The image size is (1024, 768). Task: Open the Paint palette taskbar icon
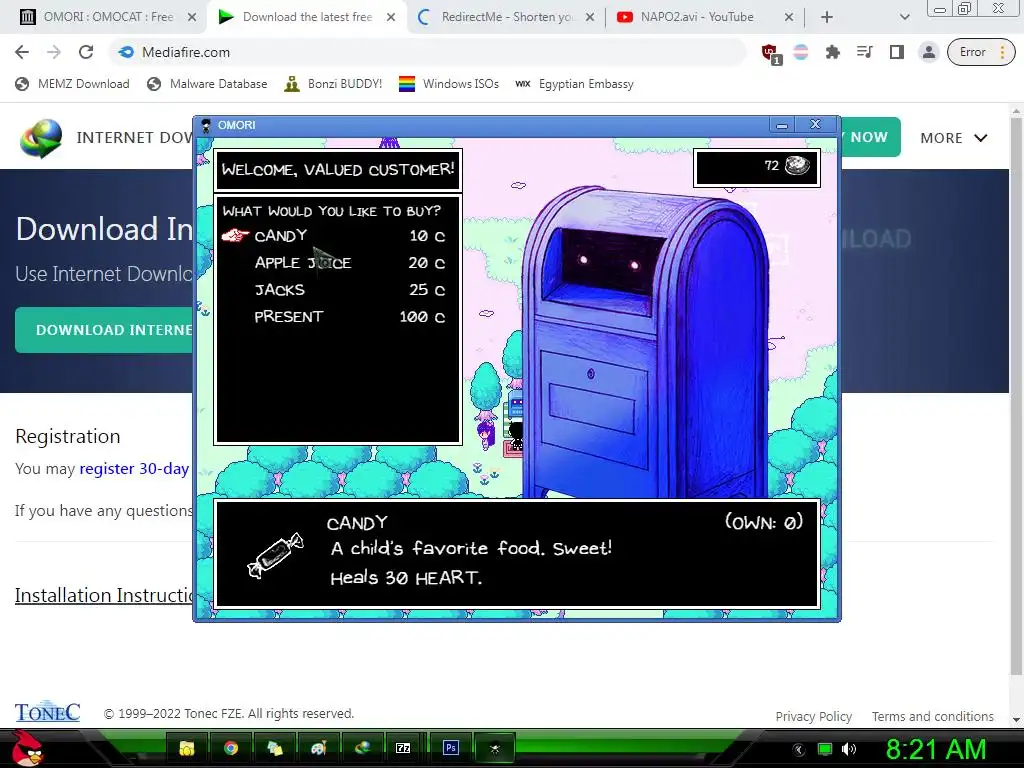point(318,748)
